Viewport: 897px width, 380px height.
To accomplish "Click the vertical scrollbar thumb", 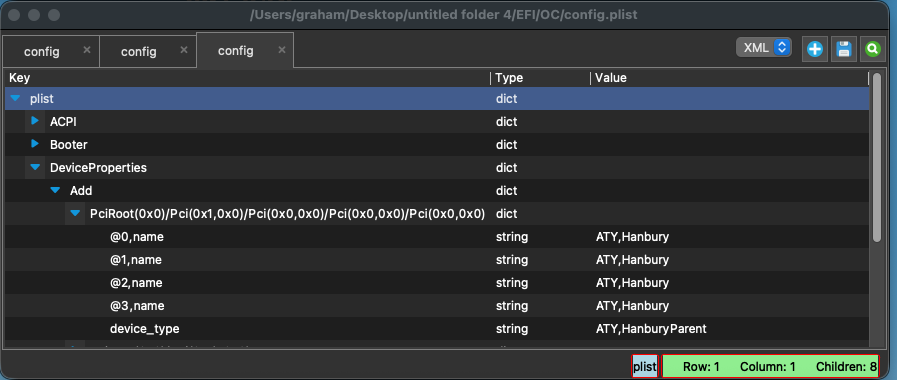I will (877, 157).
